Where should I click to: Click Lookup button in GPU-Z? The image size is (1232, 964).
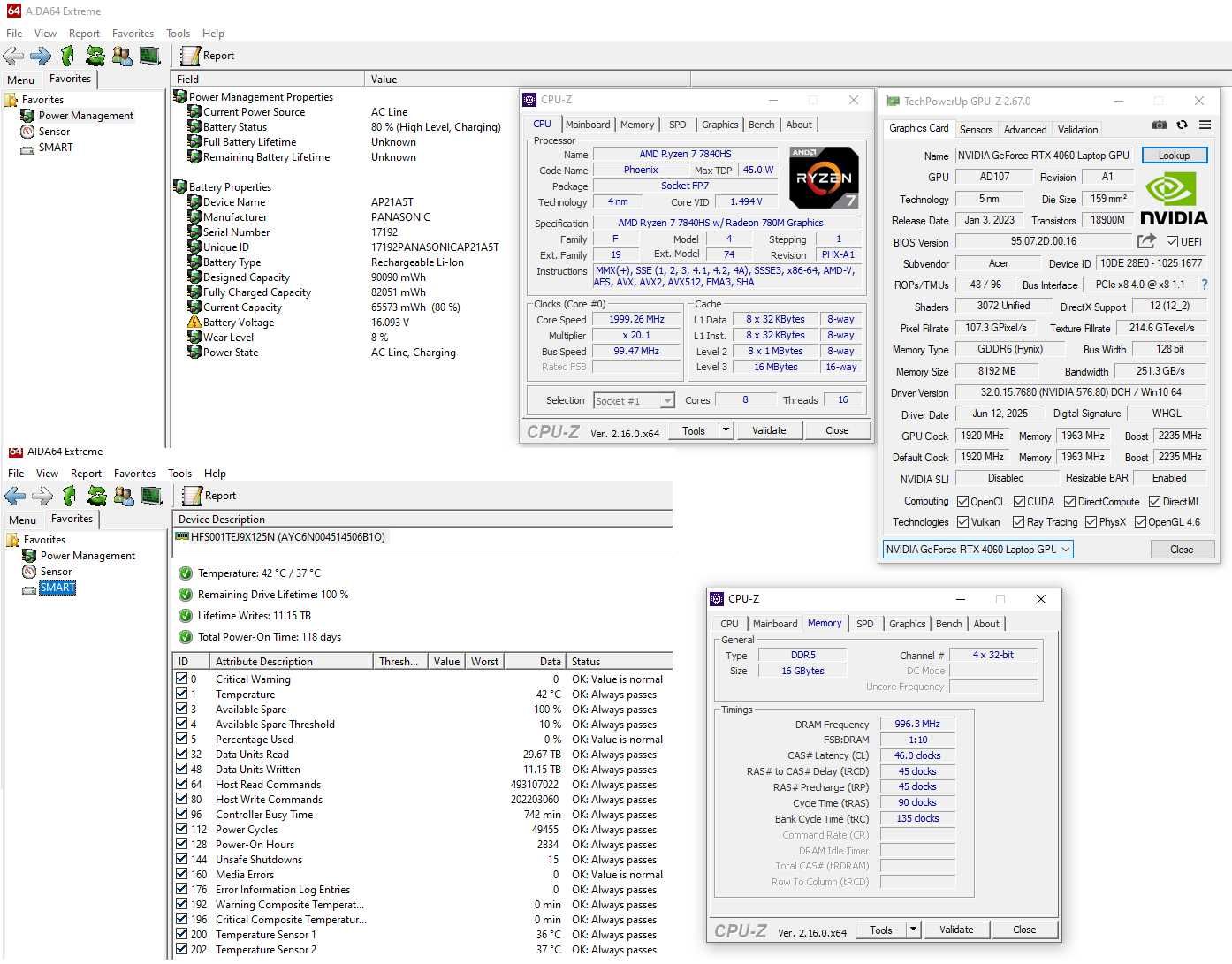[x=1174, y=156]
